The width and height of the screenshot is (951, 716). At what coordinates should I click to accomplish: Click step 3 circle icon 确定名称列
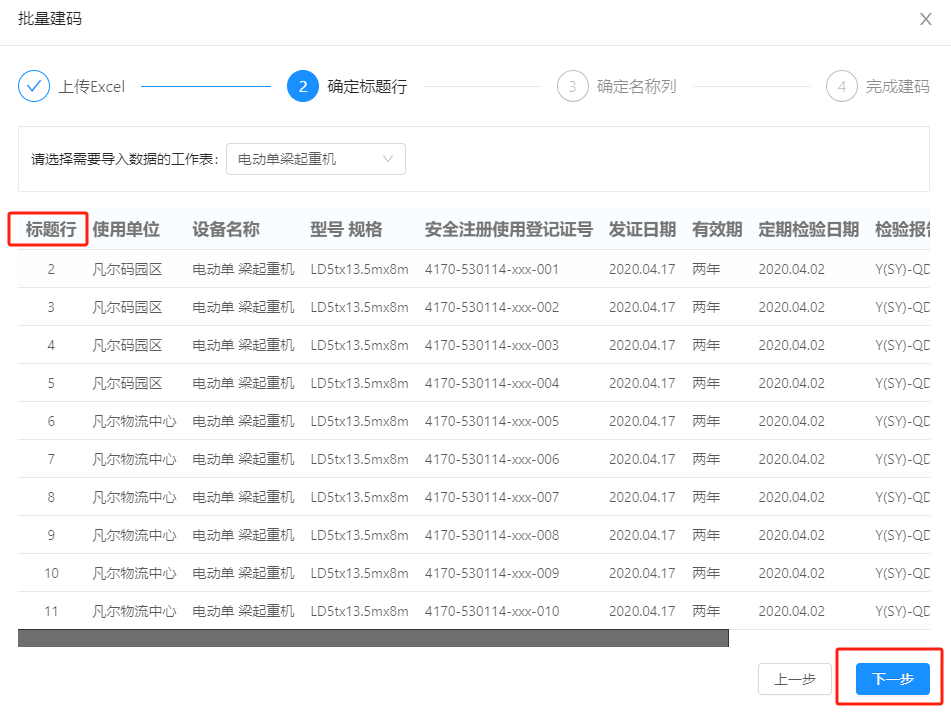point(572,86)
